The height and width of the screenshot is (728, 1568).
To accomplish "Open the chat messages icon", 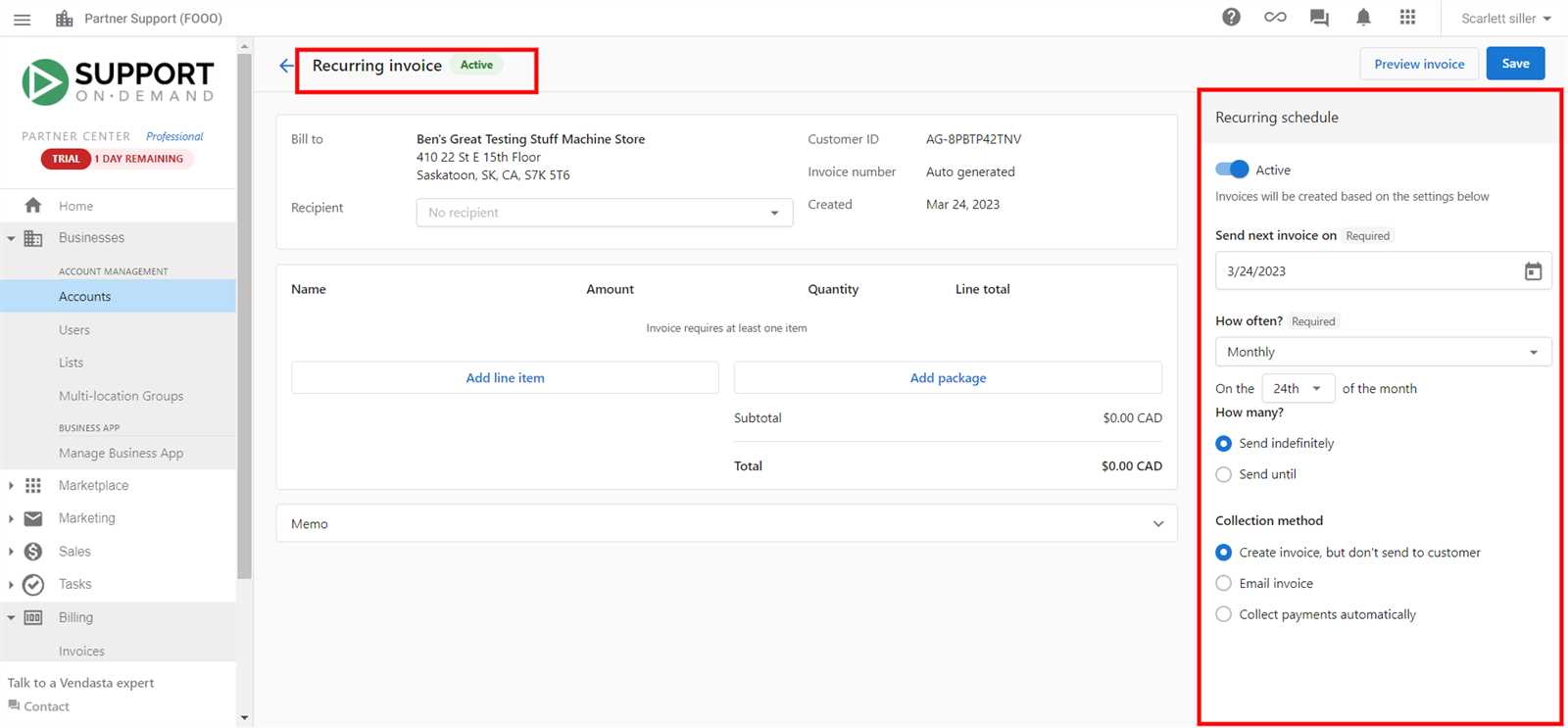I will 1319,18.
